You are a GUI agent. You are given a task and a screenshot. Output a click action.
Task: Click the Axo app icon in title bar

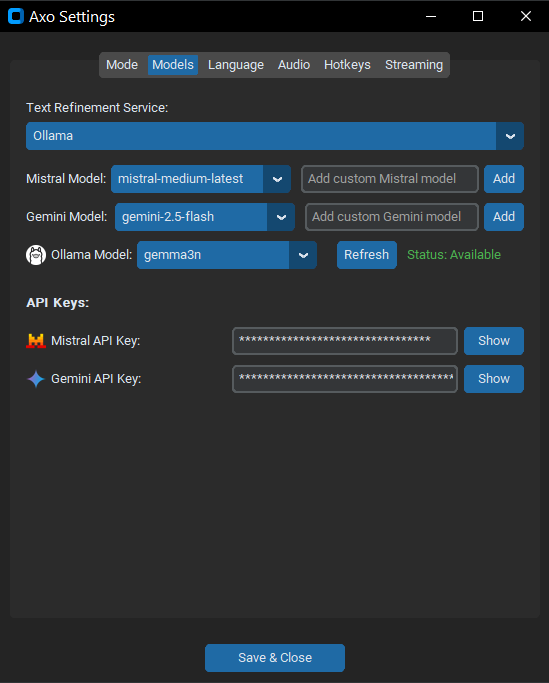click(16, 16)
